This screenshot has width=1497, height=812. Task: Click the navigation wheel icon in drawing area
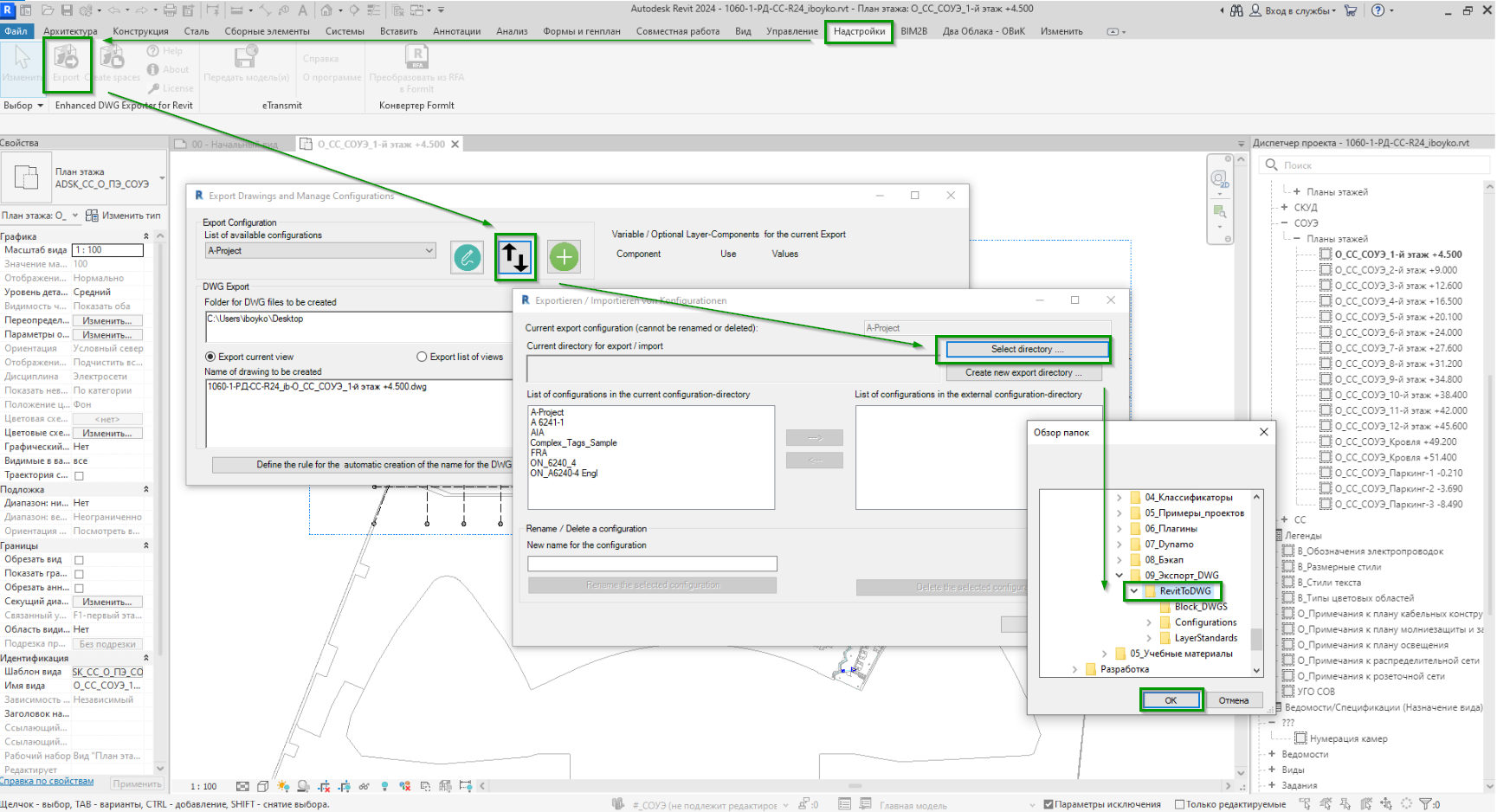coord(1220,180)
